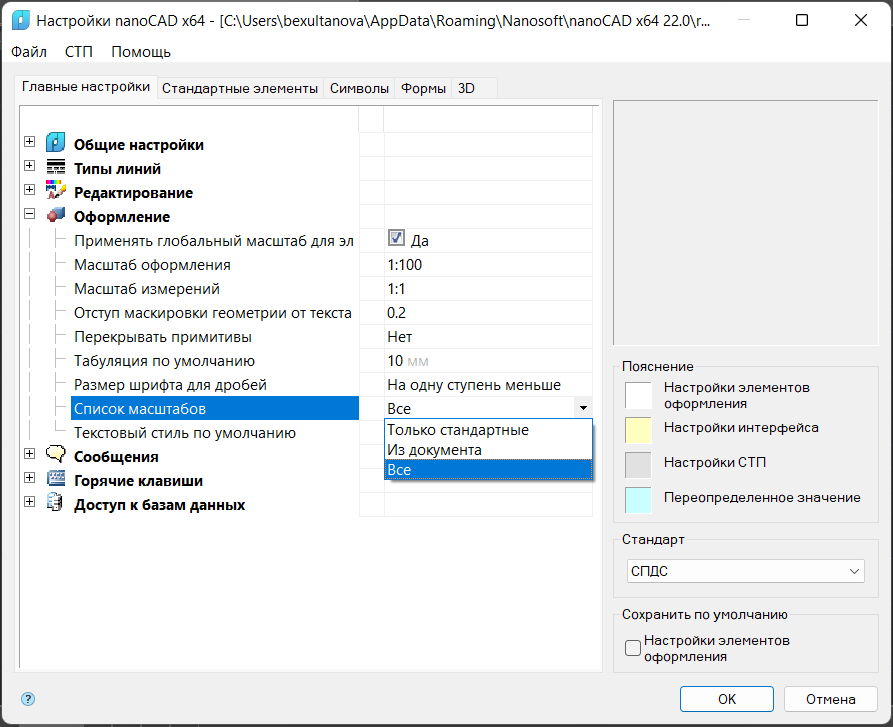The height and width of the screenshot is (727, 893).
Task: Click the Редактирование category icon
Action: [x=56, y=192]
